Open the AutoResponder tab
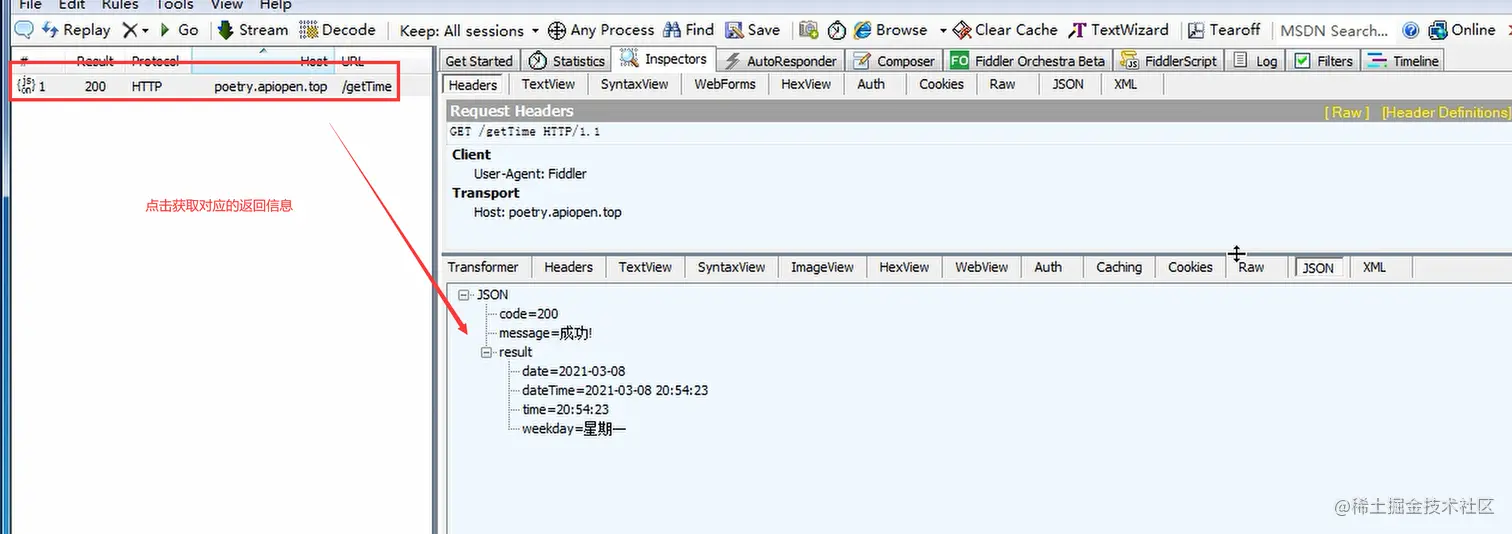This screenshot has height=534, width=1512. coord(781,61)
